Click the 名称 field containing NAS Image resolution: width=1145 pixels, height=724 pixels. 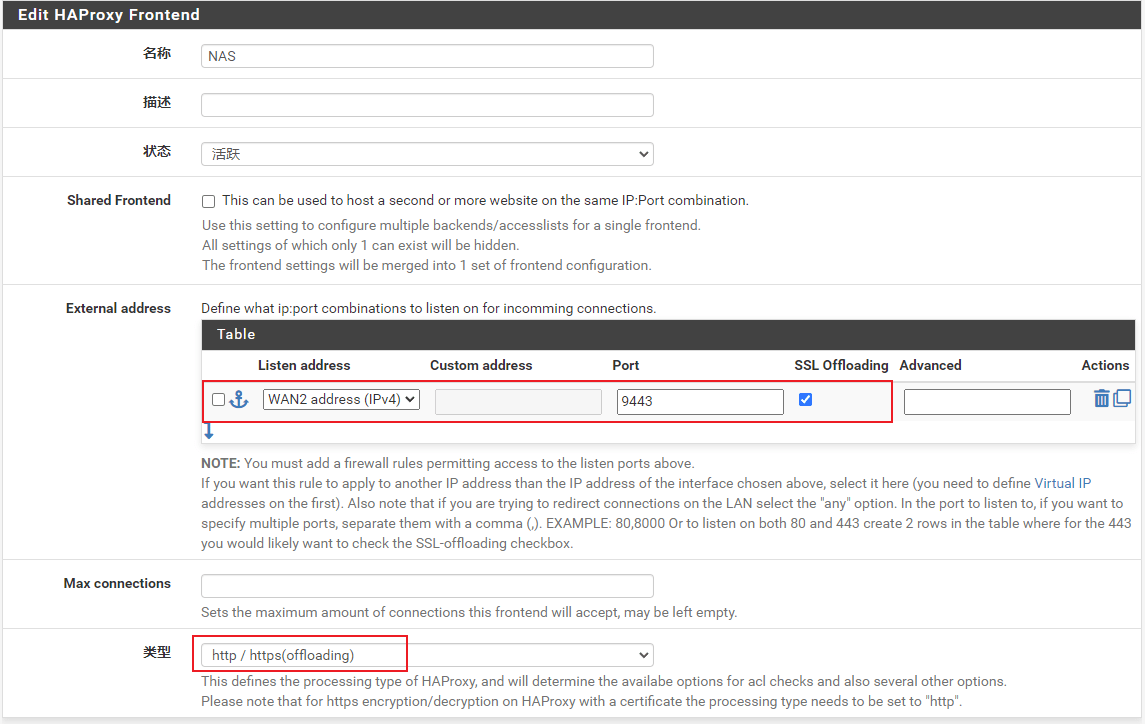427,56
